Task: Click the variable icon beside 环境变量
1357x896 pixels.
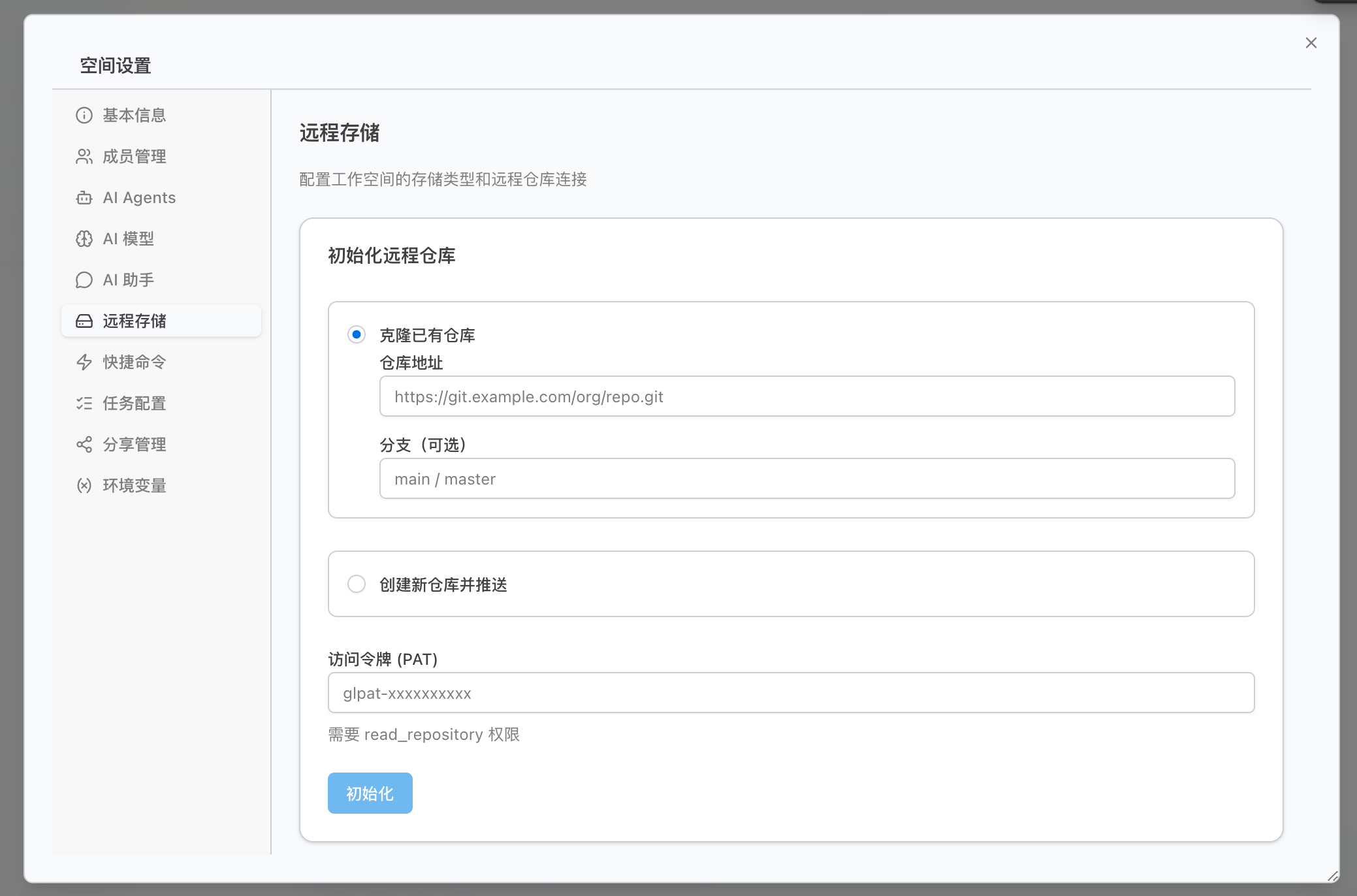Action: [x=84, y=485]
